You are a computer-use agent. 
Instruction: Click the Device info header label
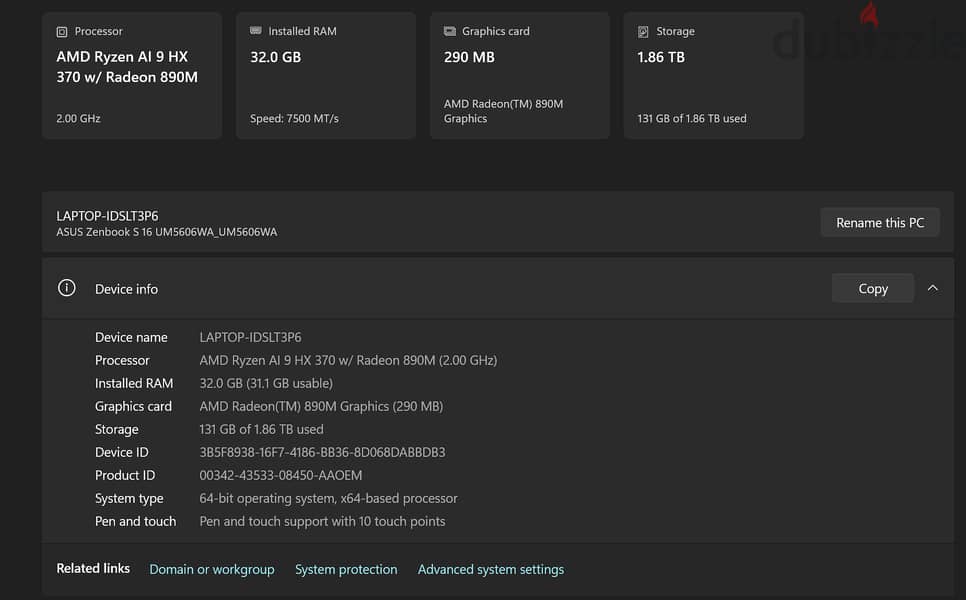pos(126,289)
